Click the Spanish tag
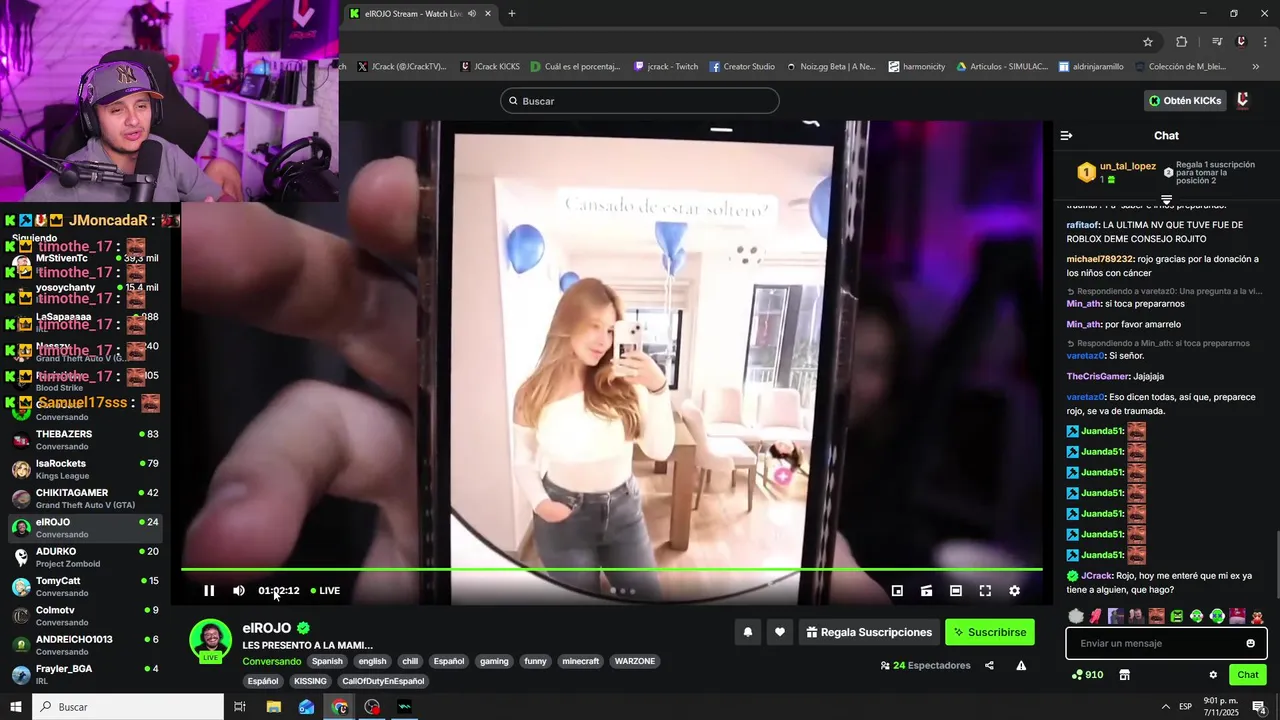Image resolution: width=1280 pixels, height=720 pixels. point(327,661)
